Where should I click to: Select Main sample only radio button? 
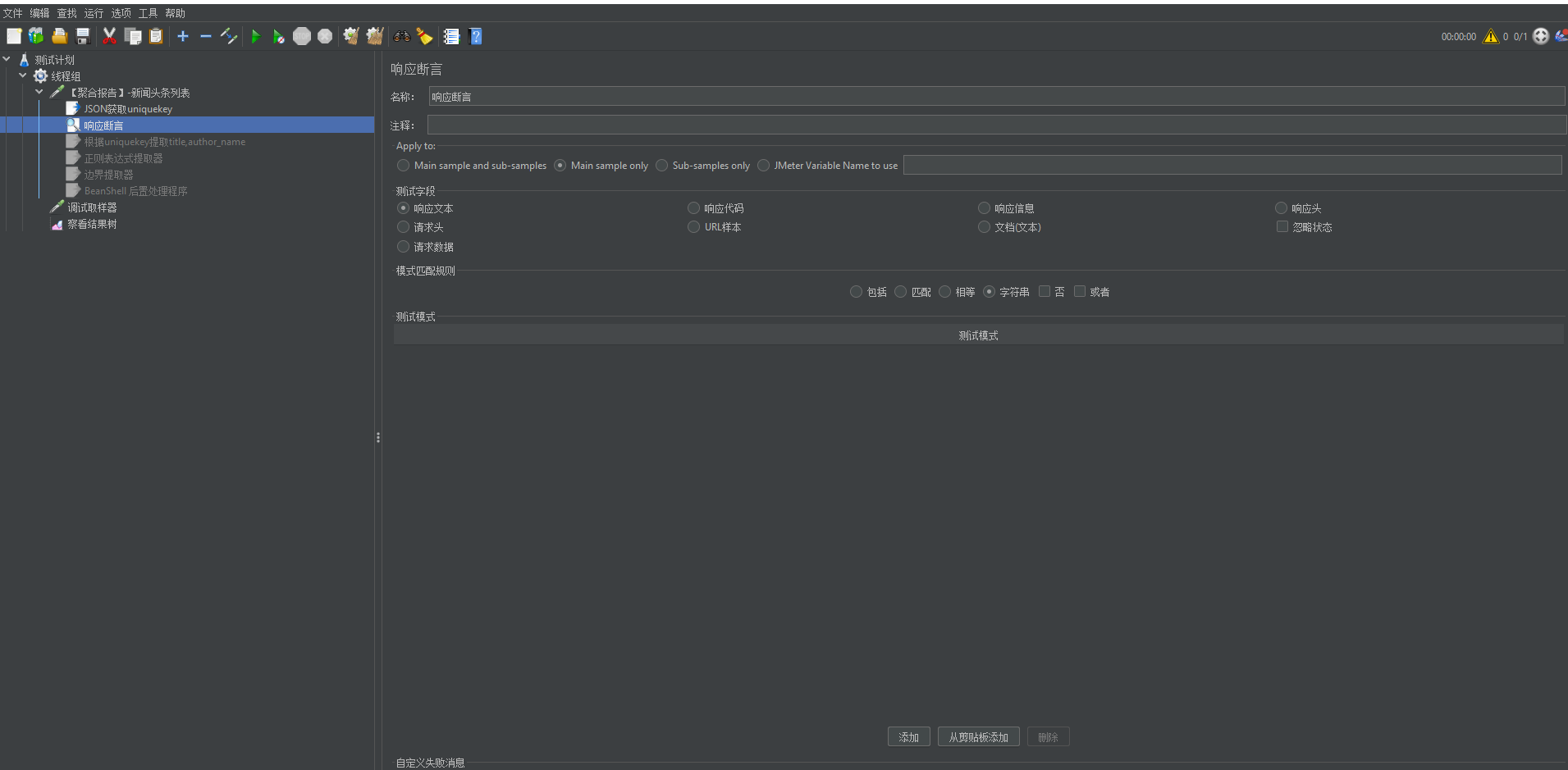(x=560, y=166)
